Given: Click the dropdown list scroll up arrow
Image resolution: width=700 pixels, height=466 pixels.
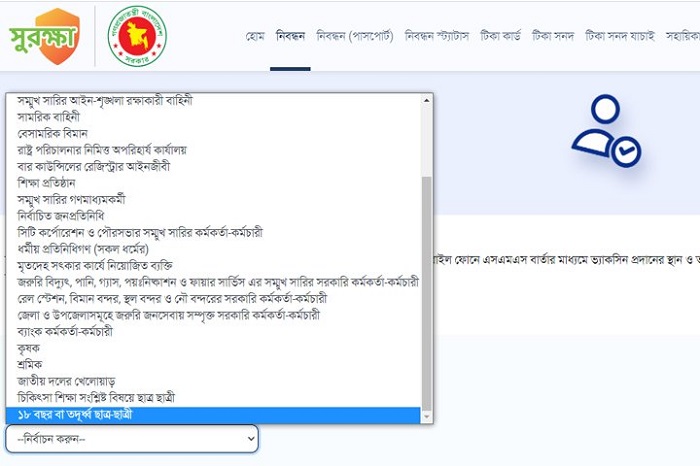Looking at the screenshot, I should click(x=427, y=100).
